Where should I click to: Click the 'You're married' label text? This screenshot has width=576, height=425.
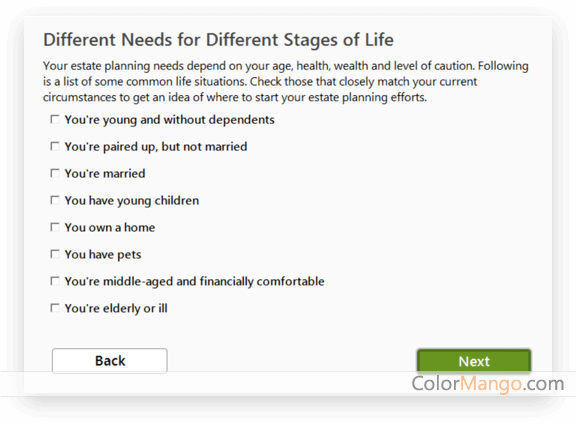coord(105,173)
